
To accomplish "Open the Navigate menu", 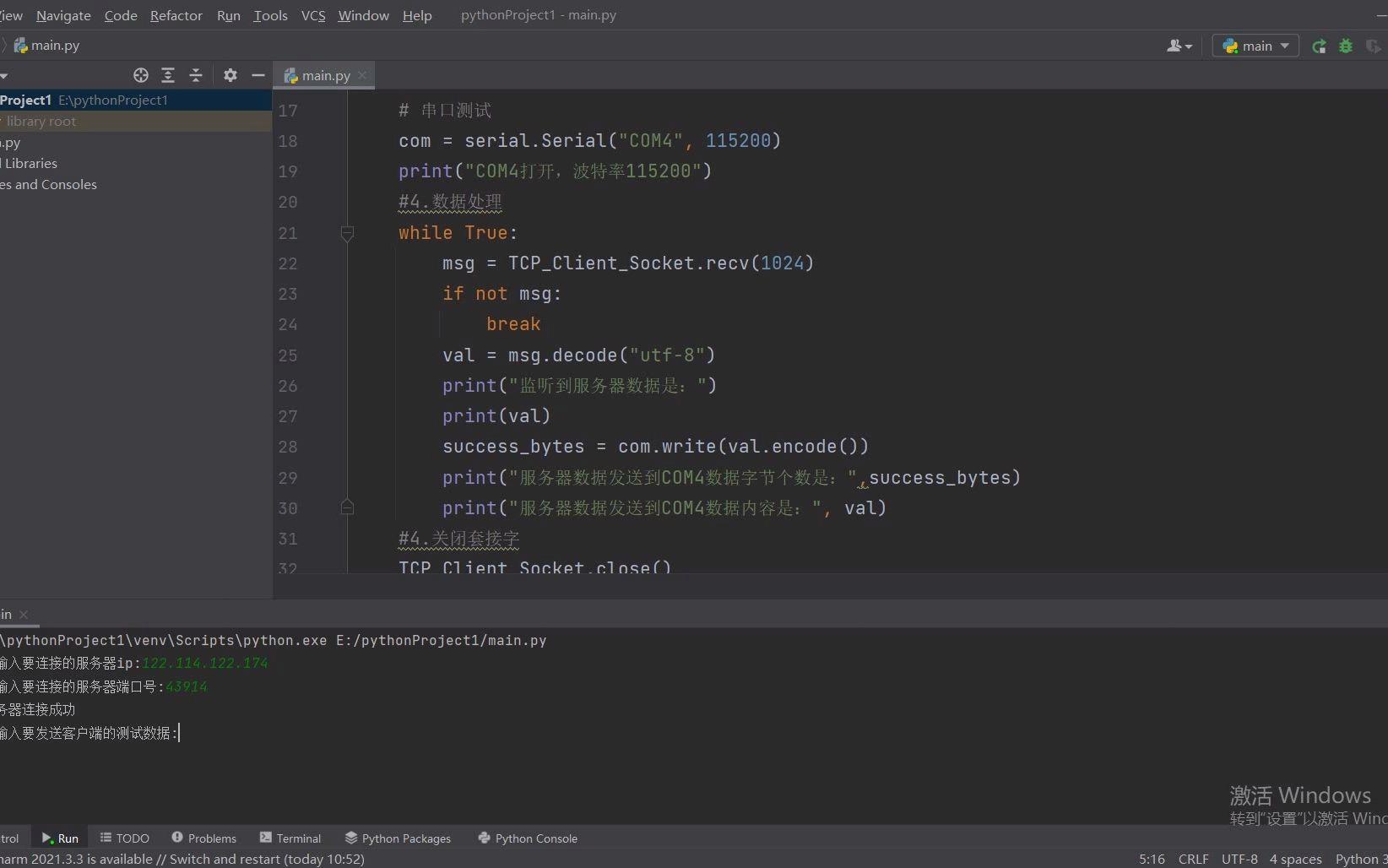I will [63, 15].
